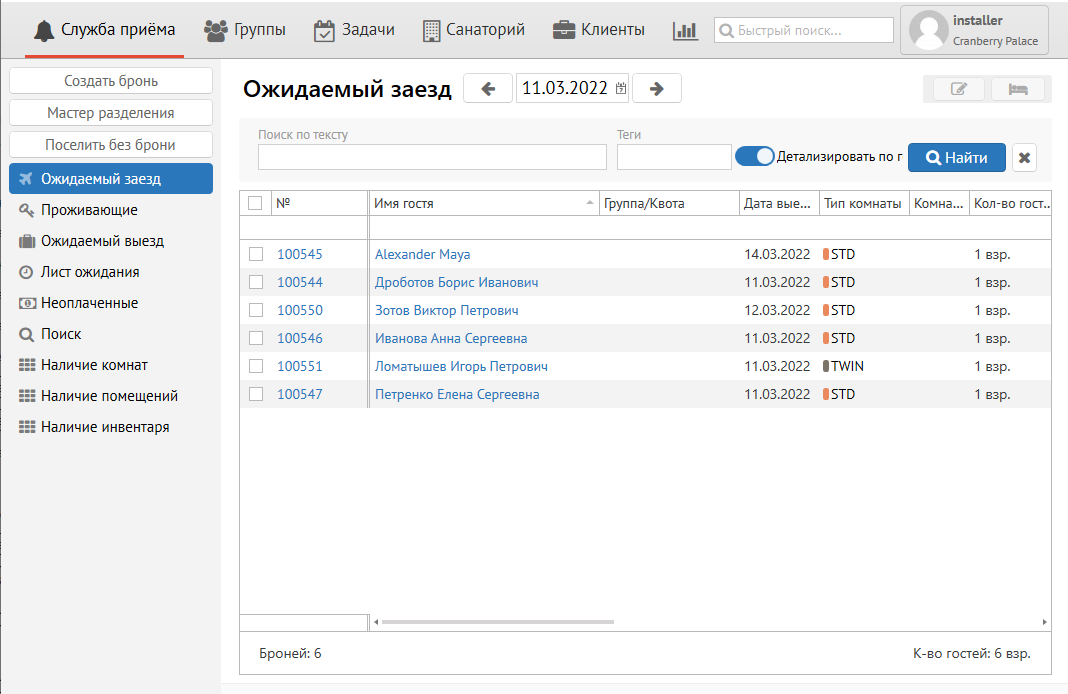Open the calendar date picker icon

tap(621, 88)
